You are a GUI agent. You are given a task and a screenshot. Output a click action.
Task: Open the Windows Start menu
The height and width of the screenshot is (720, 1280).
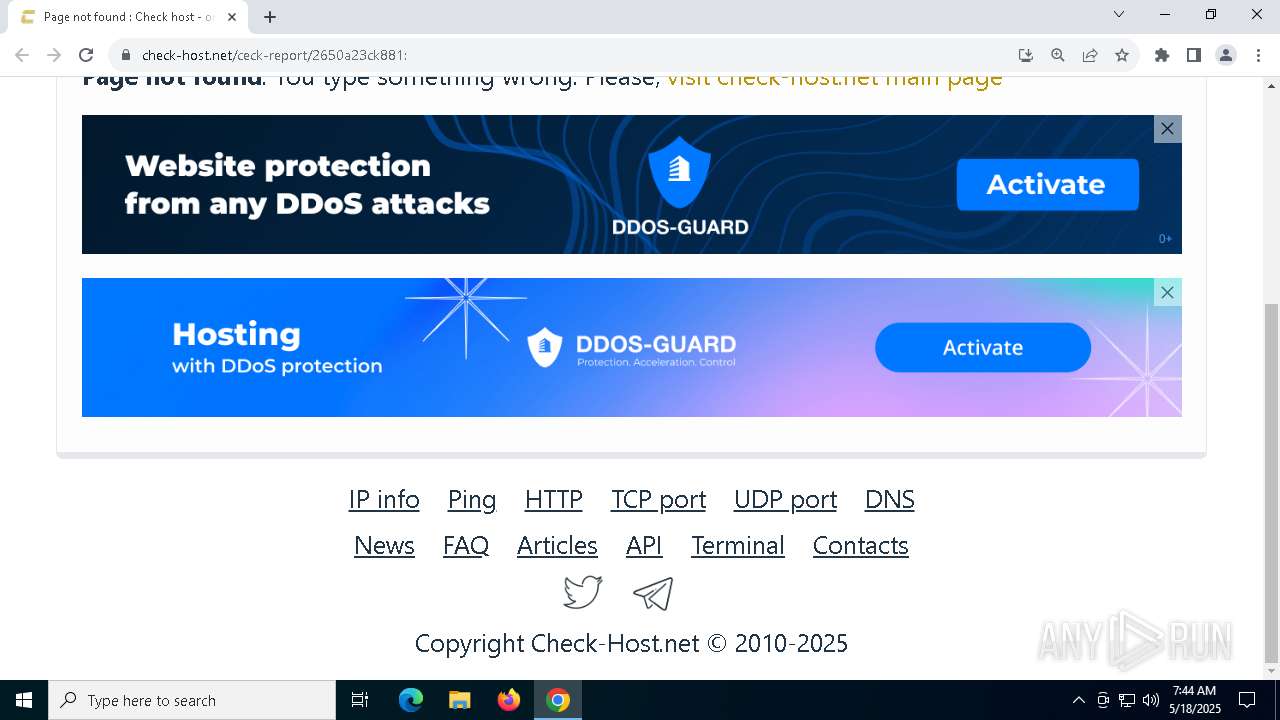point(24,700)
